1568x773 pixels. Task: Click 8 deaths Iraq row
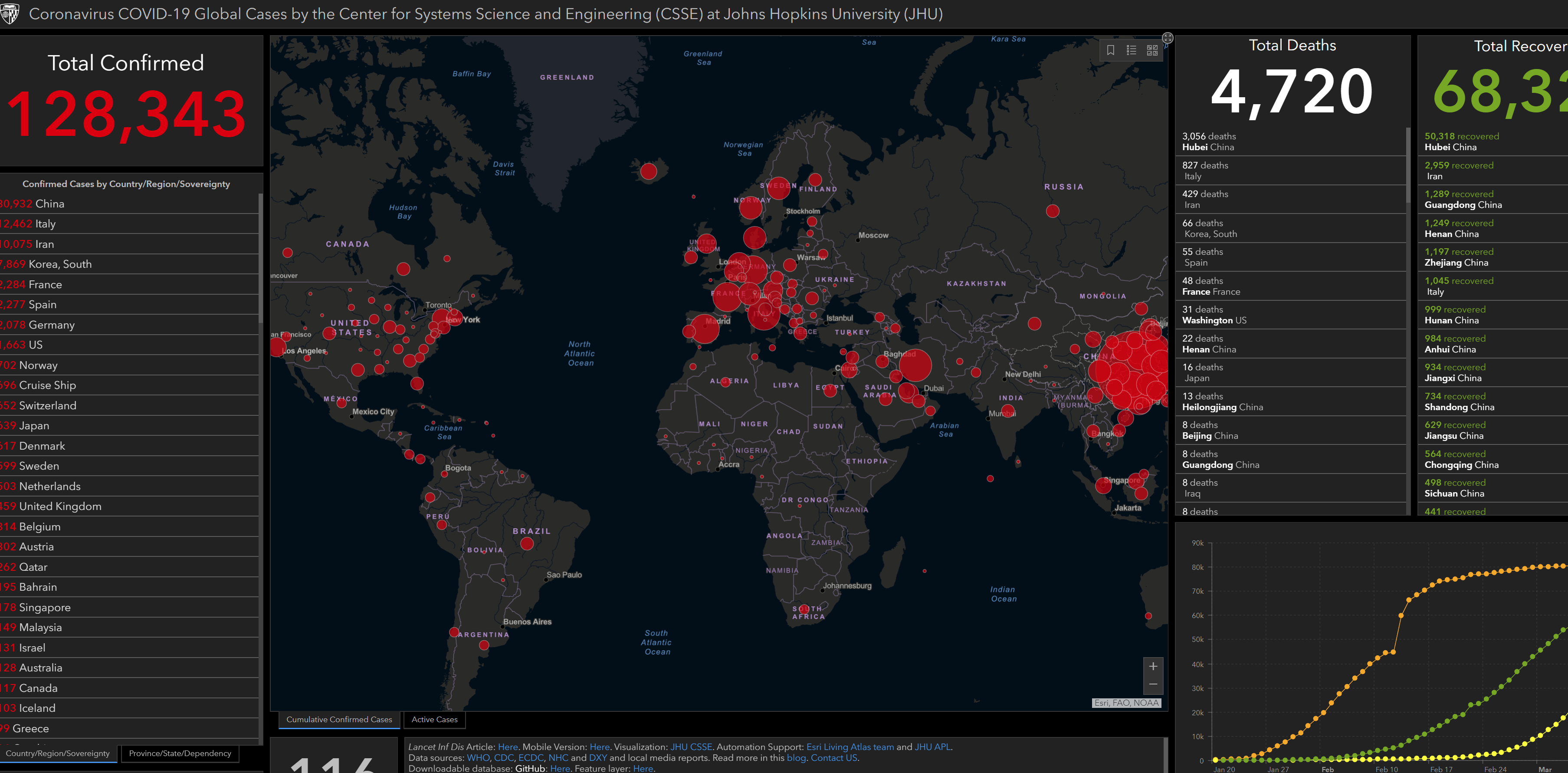point(1290,488)
